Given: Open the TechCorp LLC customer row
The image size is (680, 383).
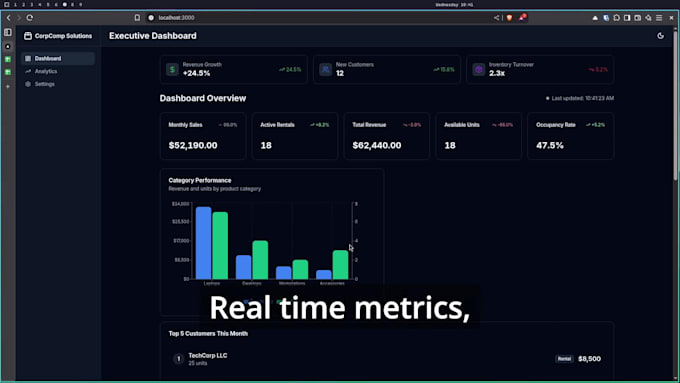Looking at the screenshot, I should point(387,359).
